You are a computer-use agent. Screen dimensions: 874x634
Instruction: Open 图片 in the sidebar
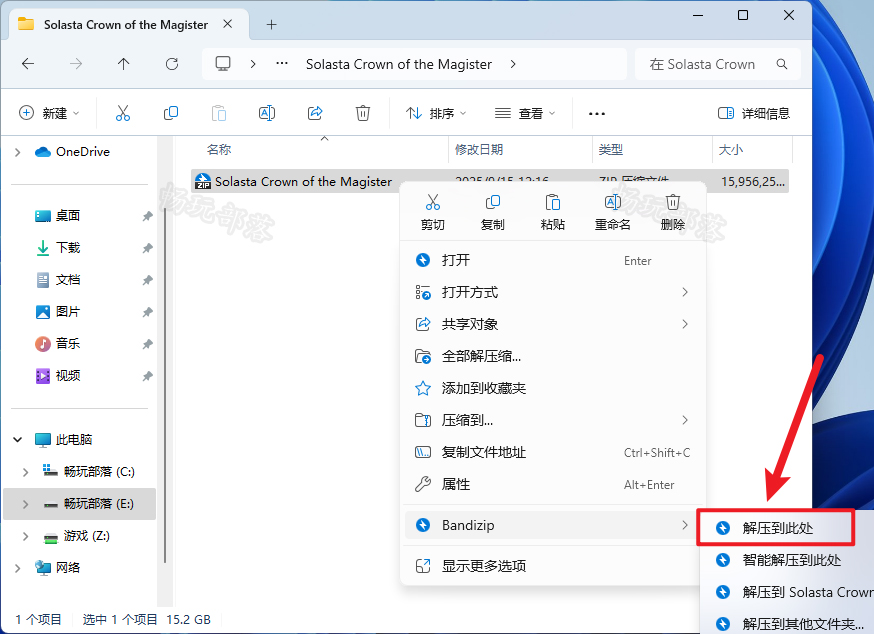click(67, 312)
